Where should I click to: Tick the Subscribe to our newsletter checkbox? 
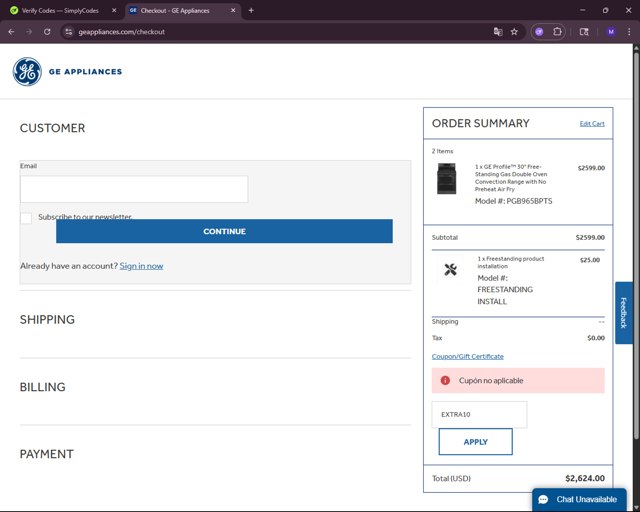click(x=26, y=218)
